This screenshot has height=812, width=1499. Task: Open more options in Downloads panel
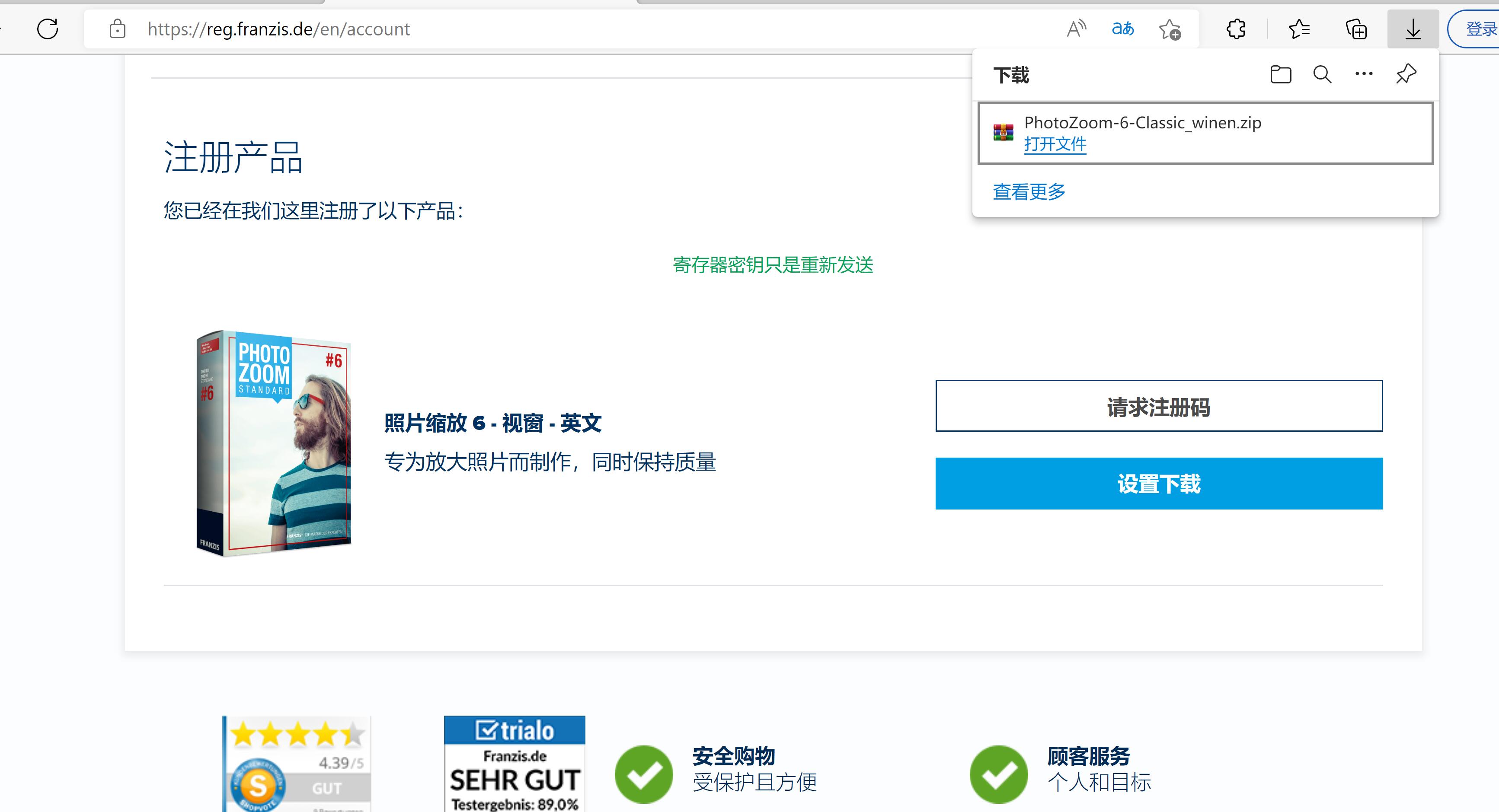coord(1364,74)
